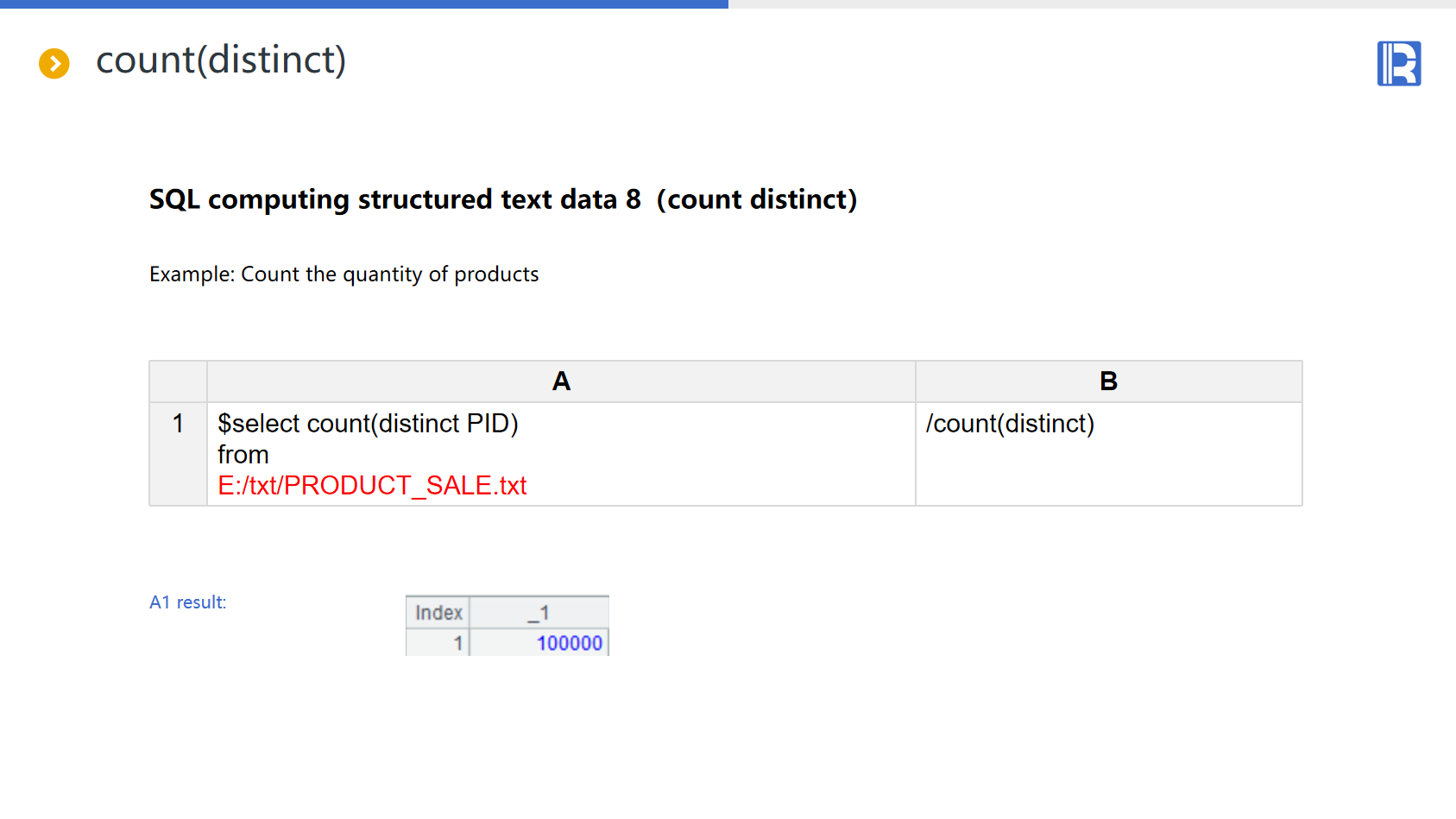Select the result value 100000

point(569,643)
